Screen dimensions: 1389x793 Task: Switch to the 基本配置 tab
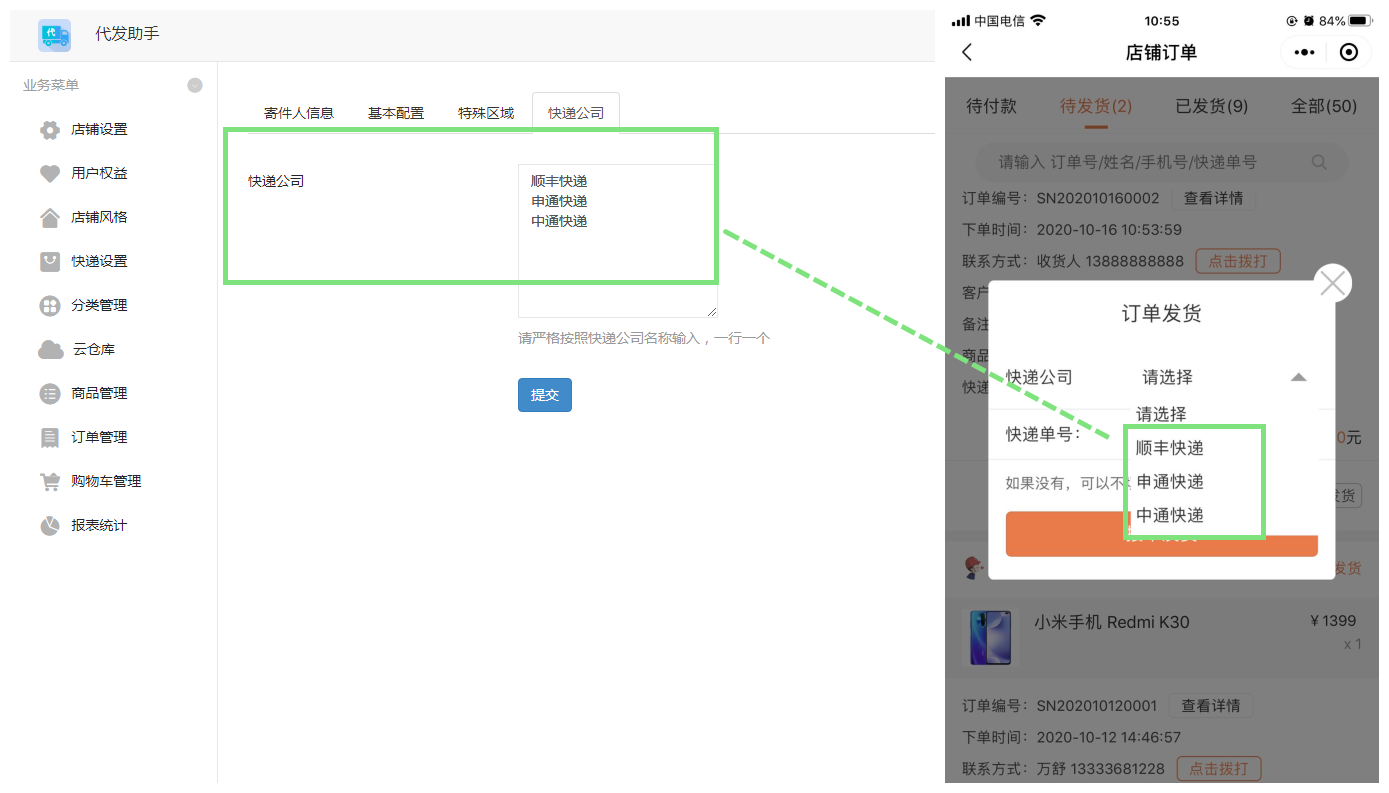pos(396,113)
